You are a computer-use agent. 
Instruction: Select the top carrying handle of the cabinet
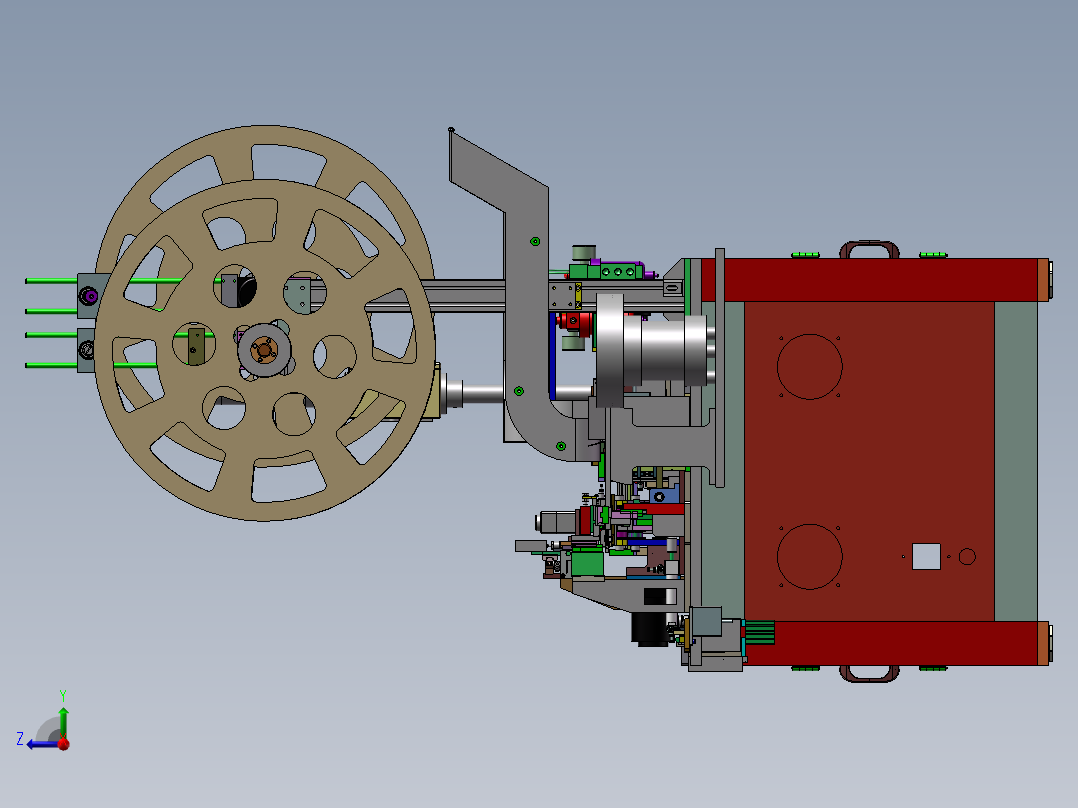(x=870, y=249)
